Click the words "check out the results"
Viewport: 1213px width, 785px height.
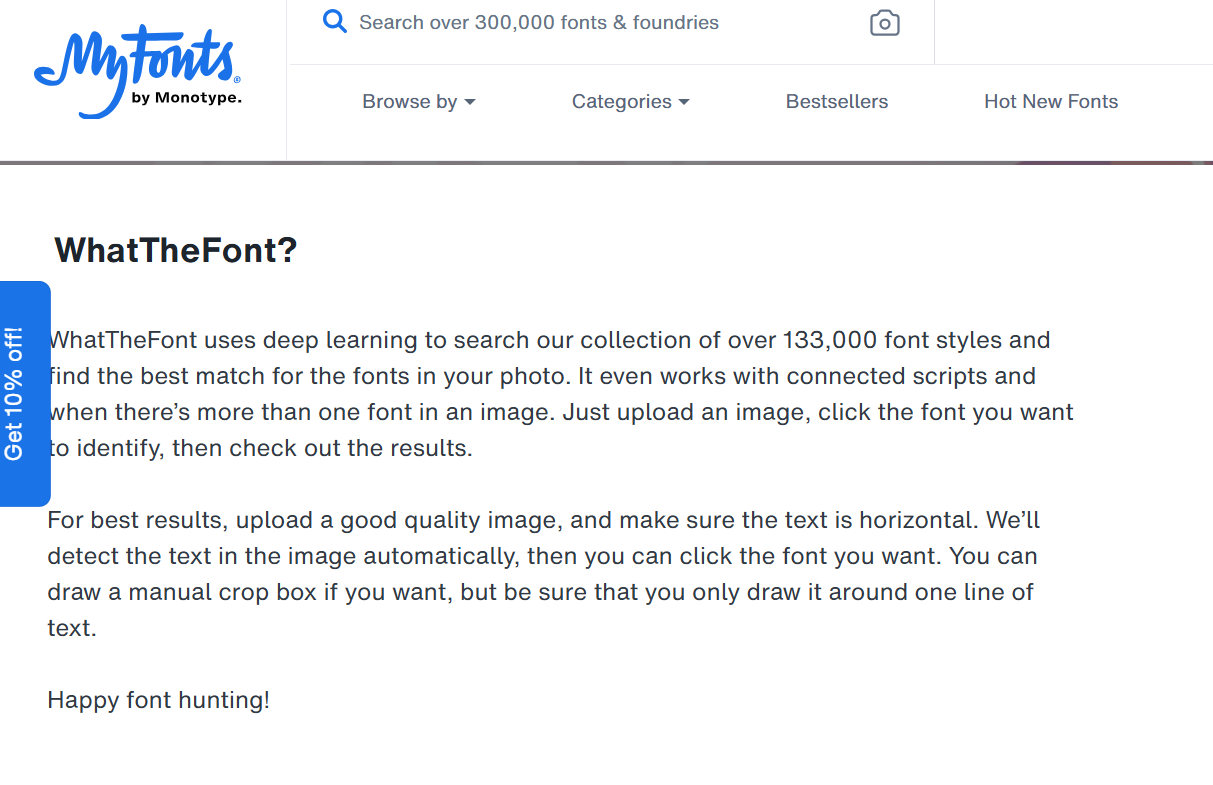[350, 448]
